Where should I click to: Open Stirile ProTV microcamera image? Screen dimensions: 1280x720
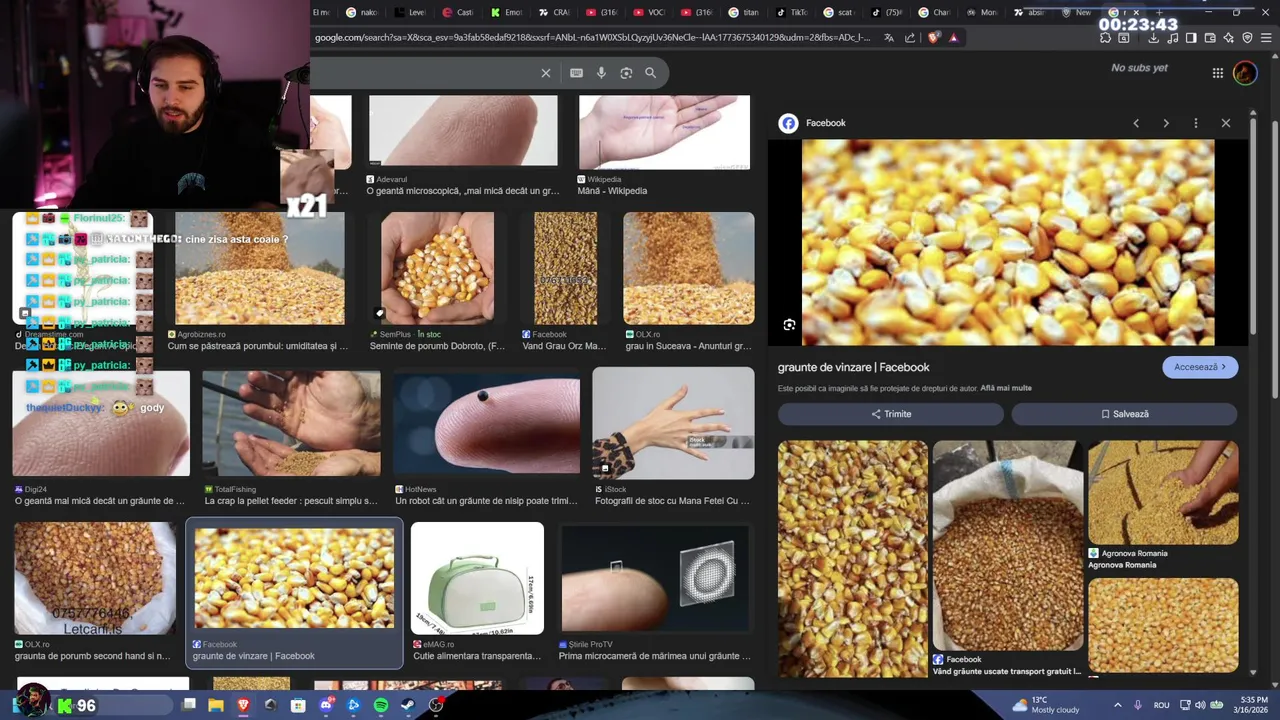pyautogui.click(x=655, y=579)
